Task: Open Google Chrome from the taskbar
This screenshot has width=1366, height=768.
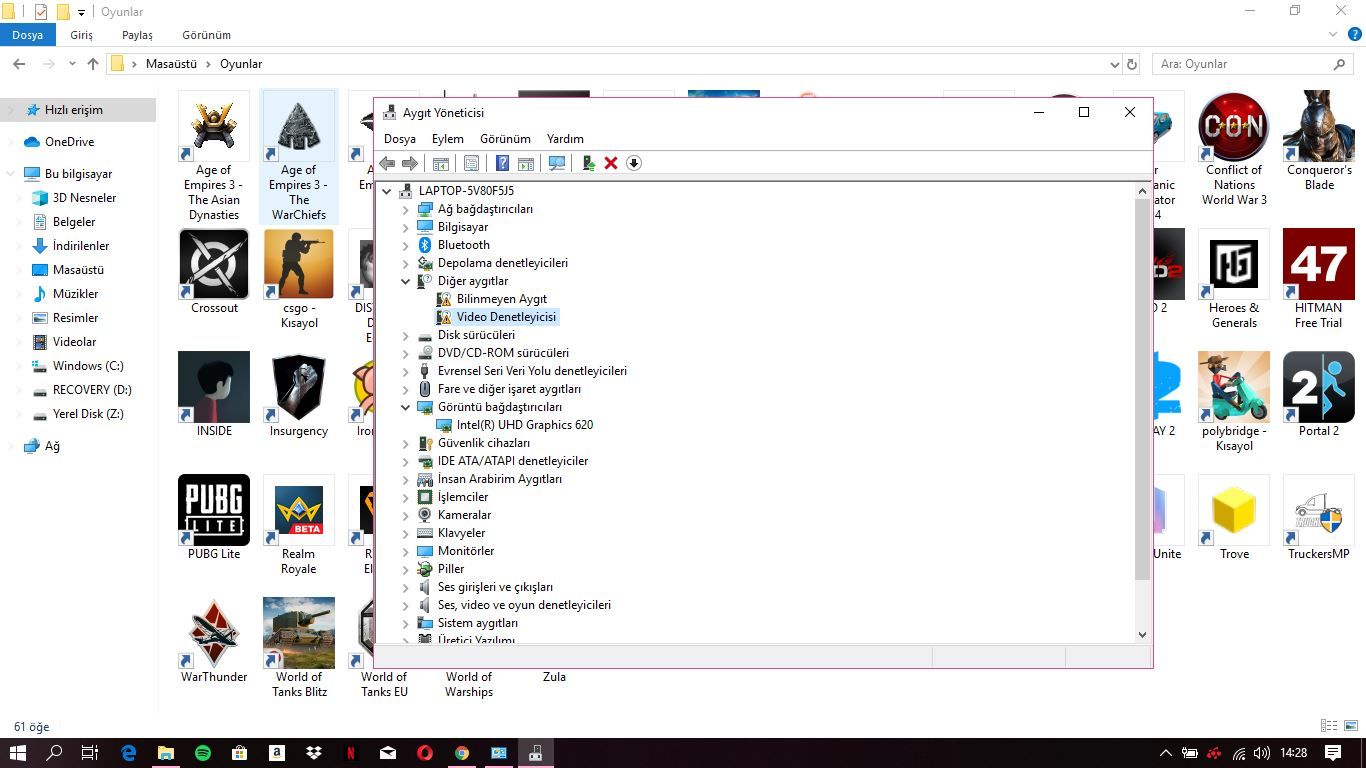Action: pos(462,753)
